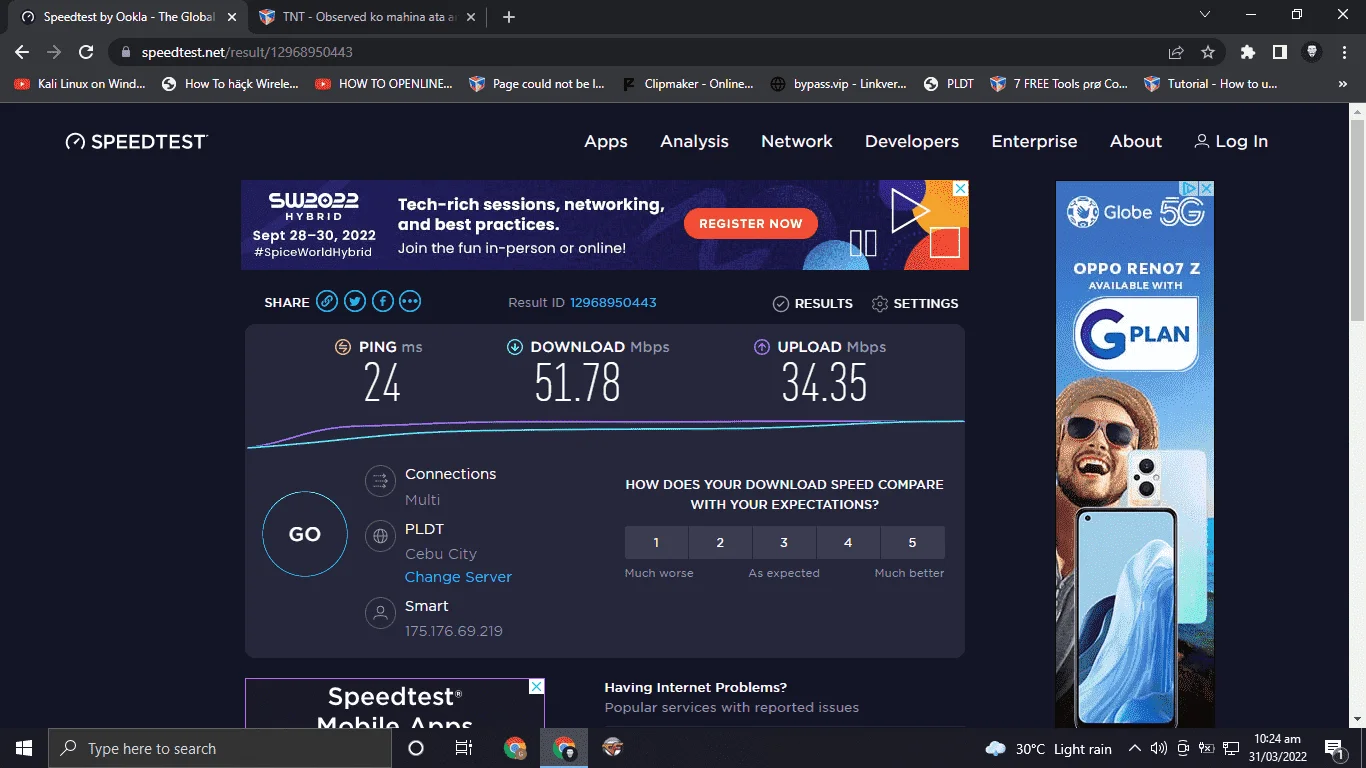Open the Kali Linux on Wind... bookmark
Screen dimensions: 1366x768
[x=80, y=84]
